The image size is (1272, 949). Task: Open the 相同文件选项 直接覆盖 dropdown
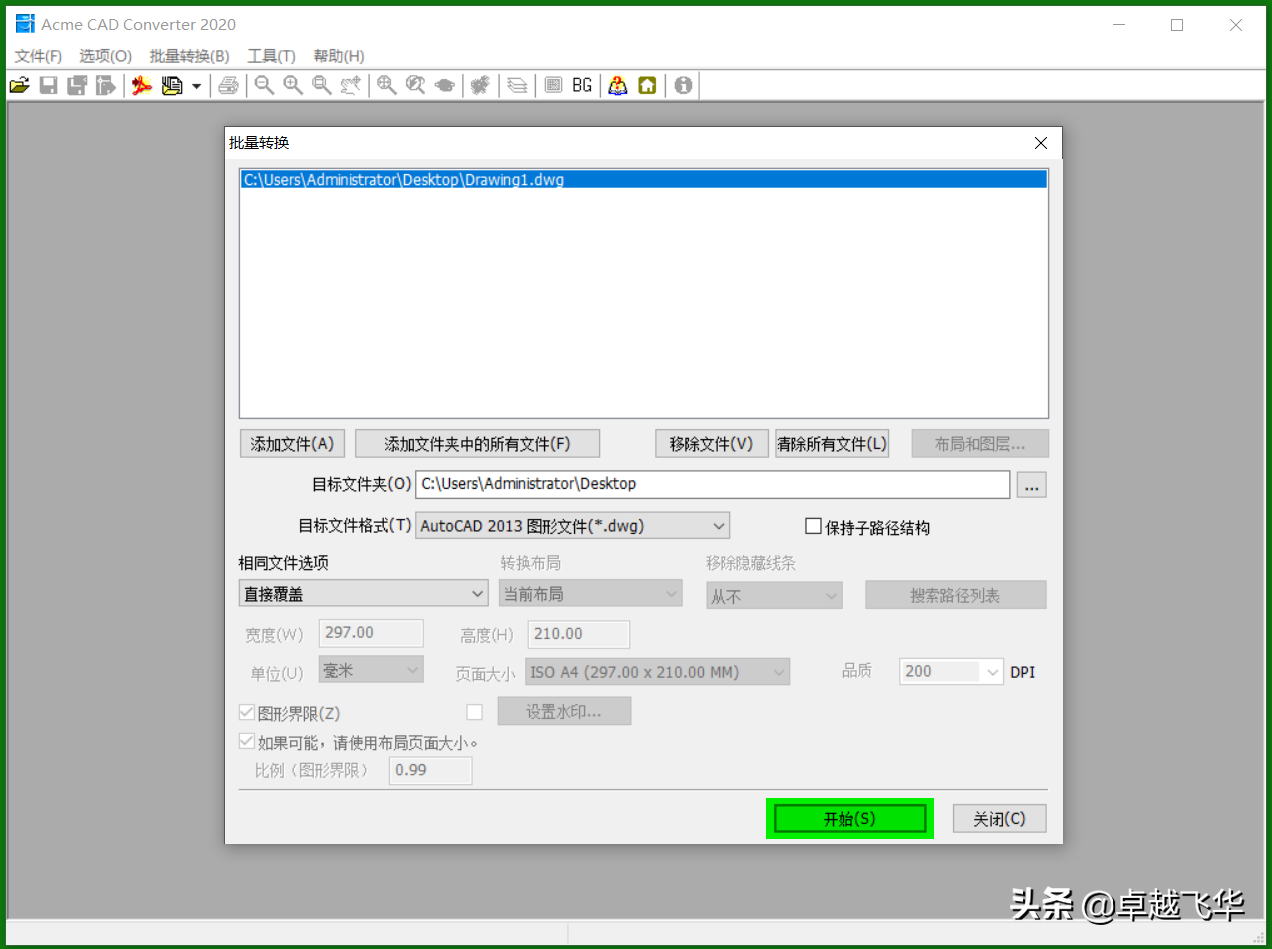[364, 594]
